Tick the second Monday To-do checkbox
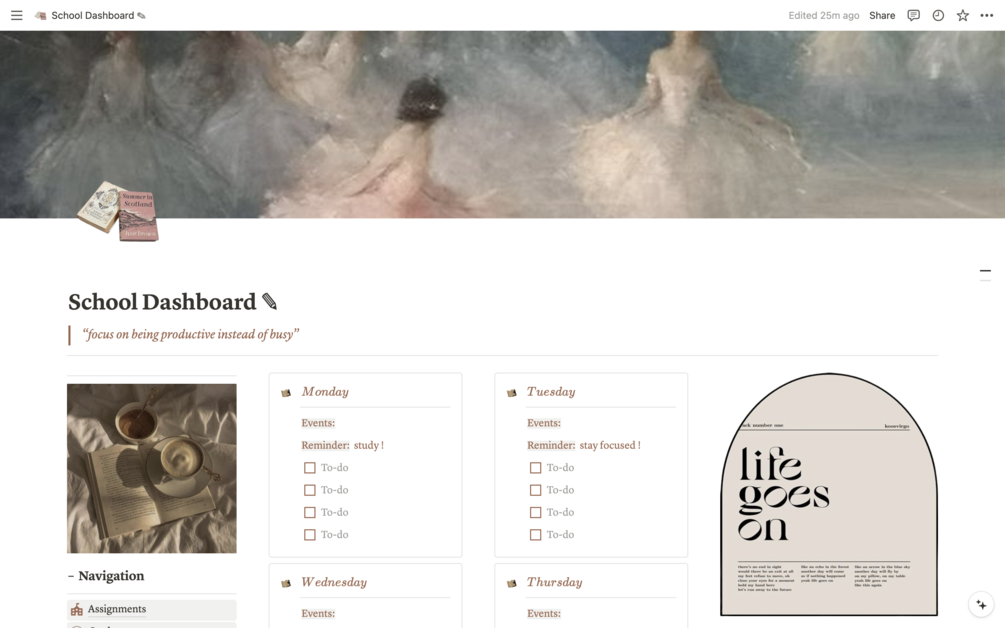 (310, 490)
